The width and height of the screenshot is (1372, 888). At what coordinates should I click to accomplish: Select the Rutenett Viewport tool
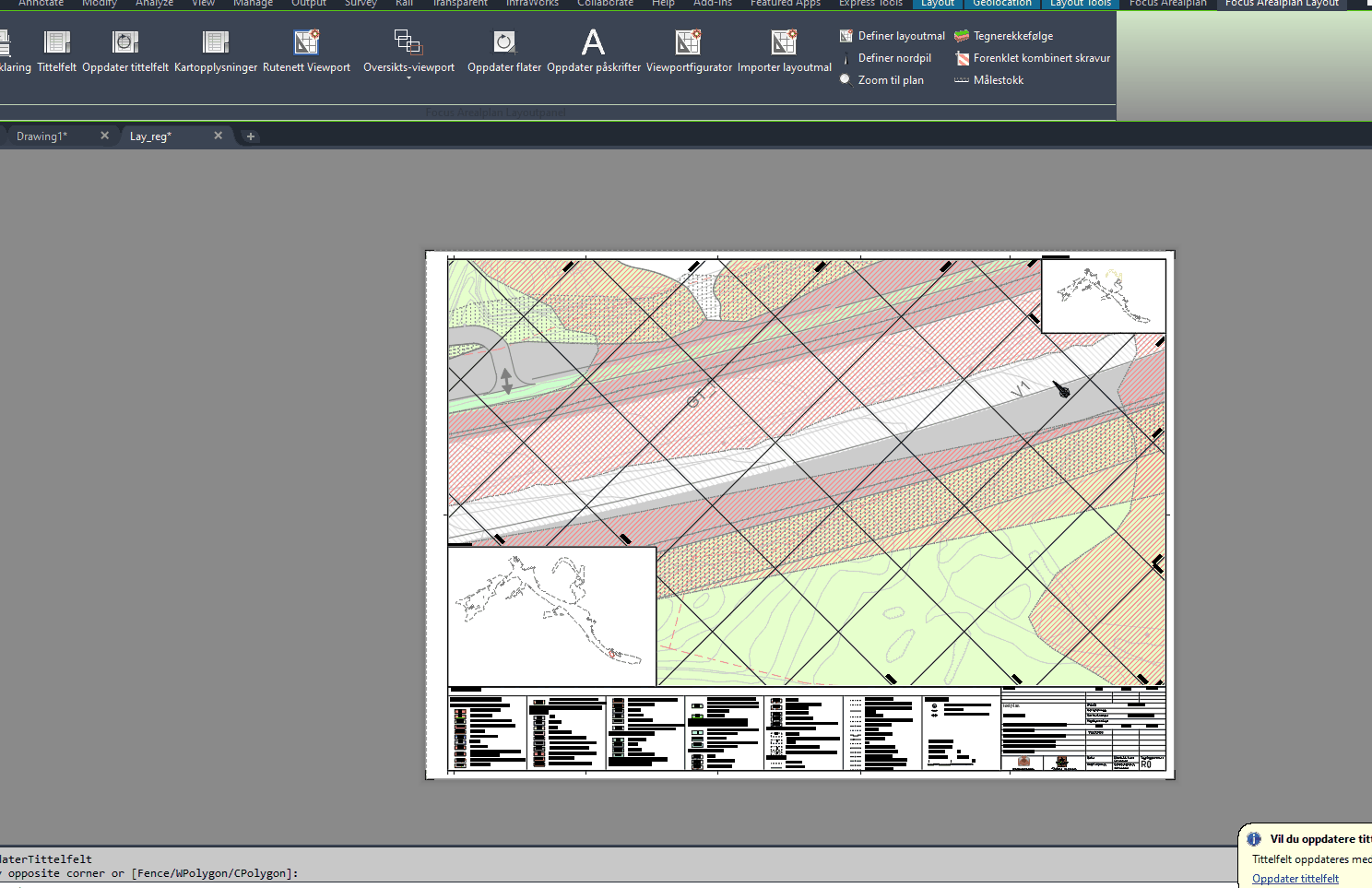[306, 42]
